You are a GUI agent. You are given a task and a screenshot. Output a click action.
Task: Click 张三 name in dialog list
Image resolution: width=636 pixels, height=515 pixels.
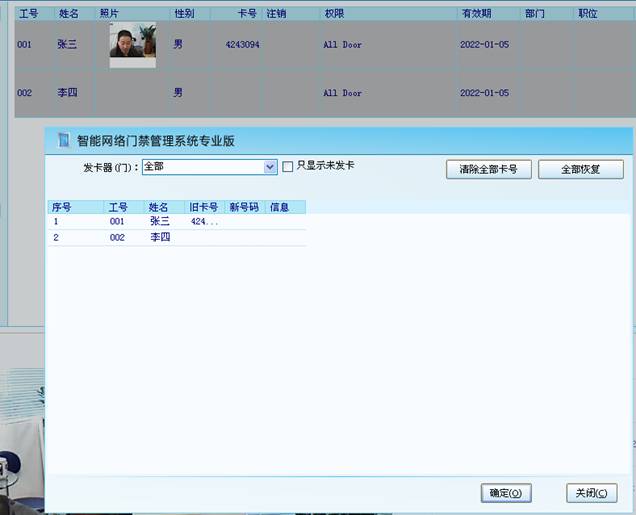point(160,221)
